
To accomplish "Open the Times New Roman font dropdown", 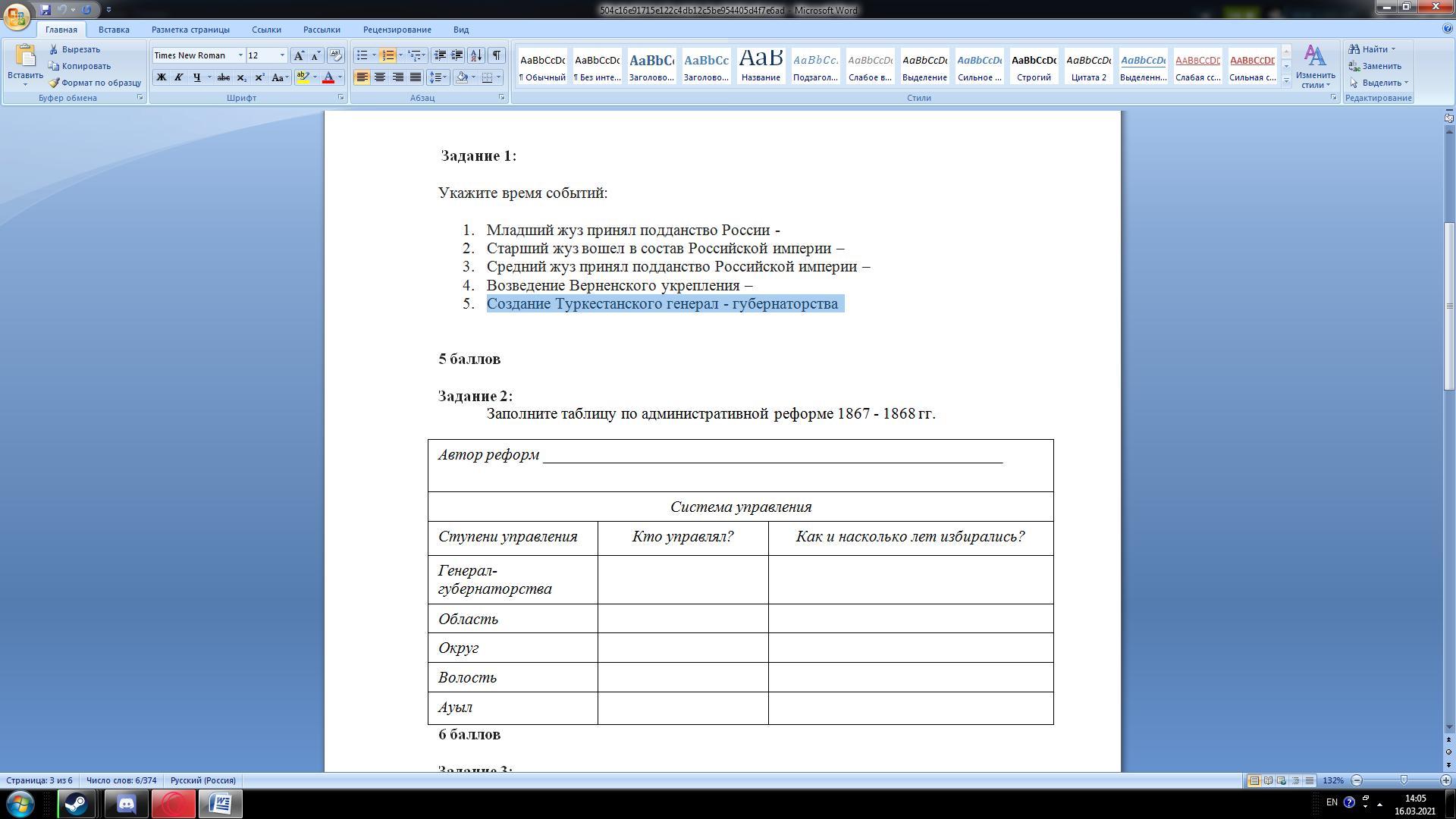I will [x=240, y=55].
